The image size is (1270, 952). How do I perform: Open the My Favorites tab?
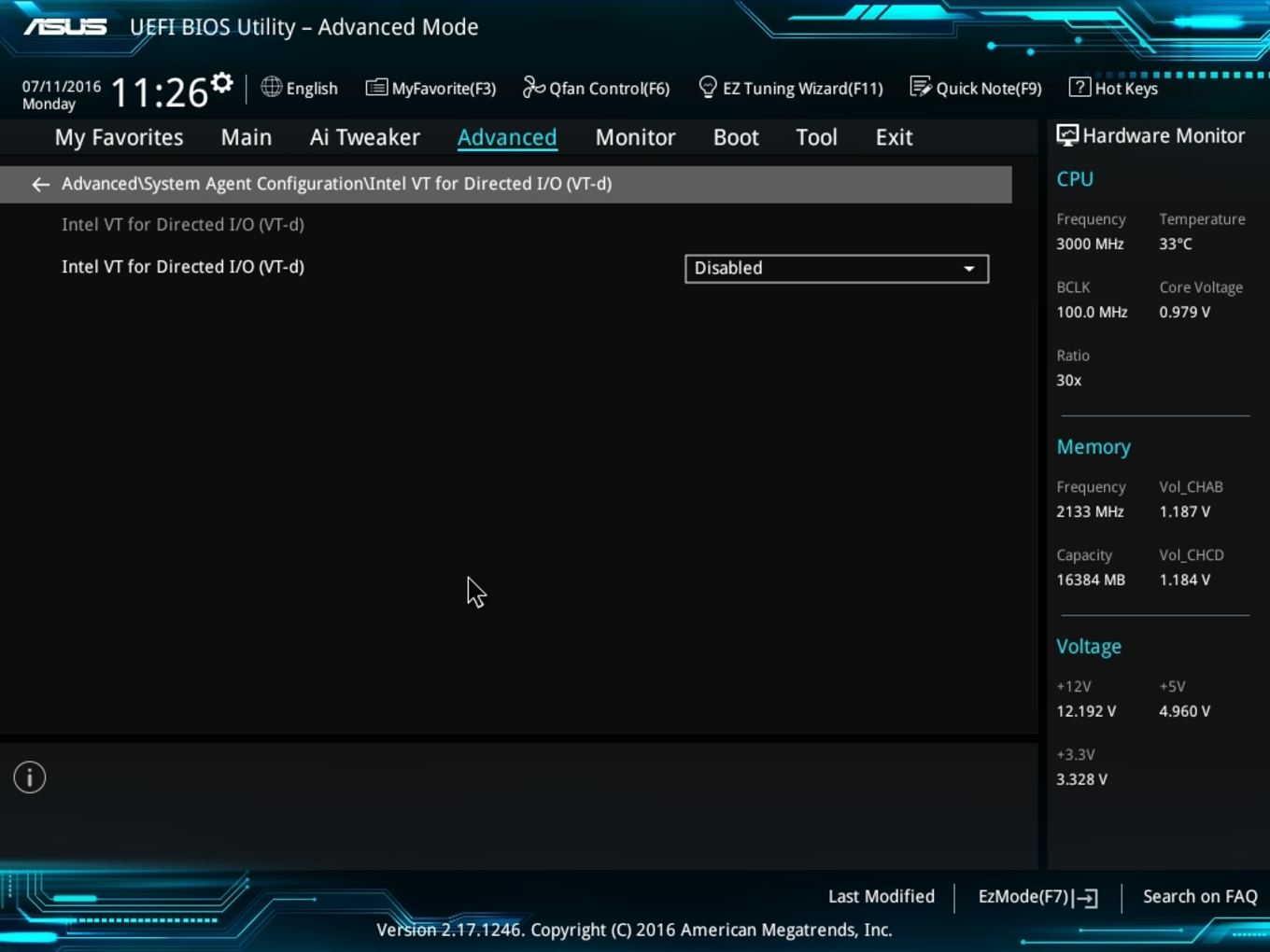tap(119, 137)
